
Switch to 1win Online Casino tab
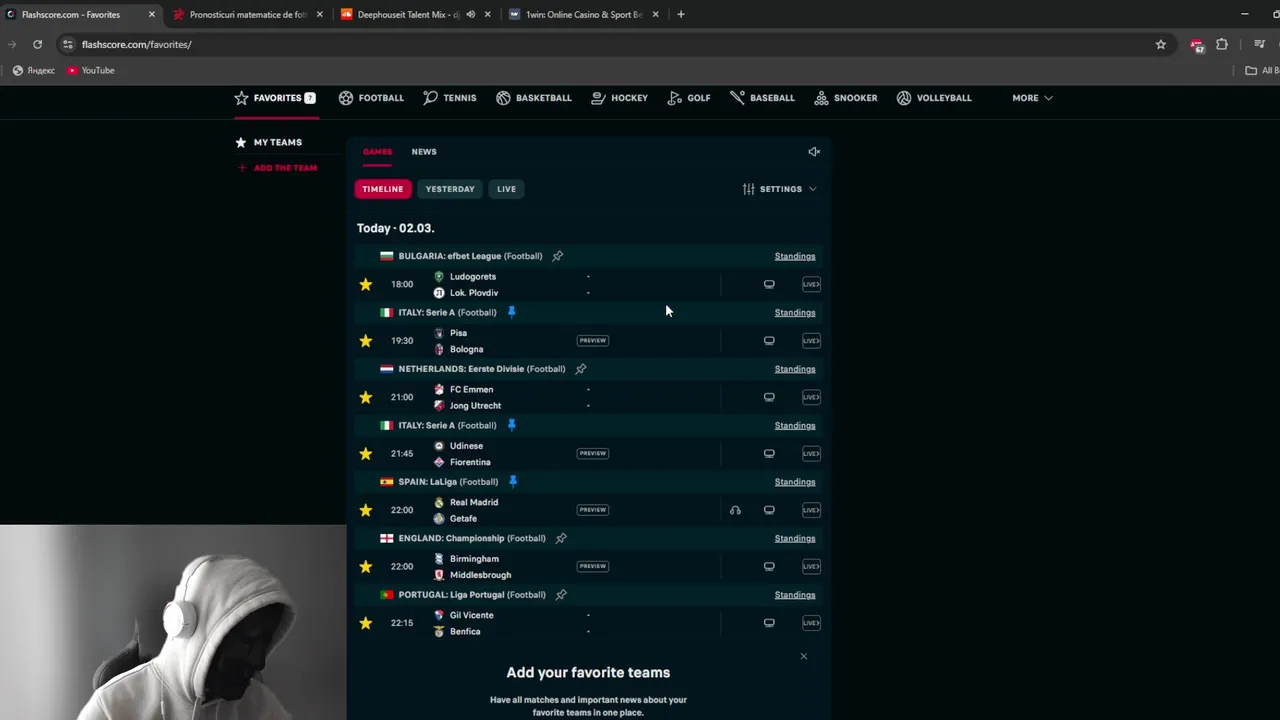(x=583, y=15)
